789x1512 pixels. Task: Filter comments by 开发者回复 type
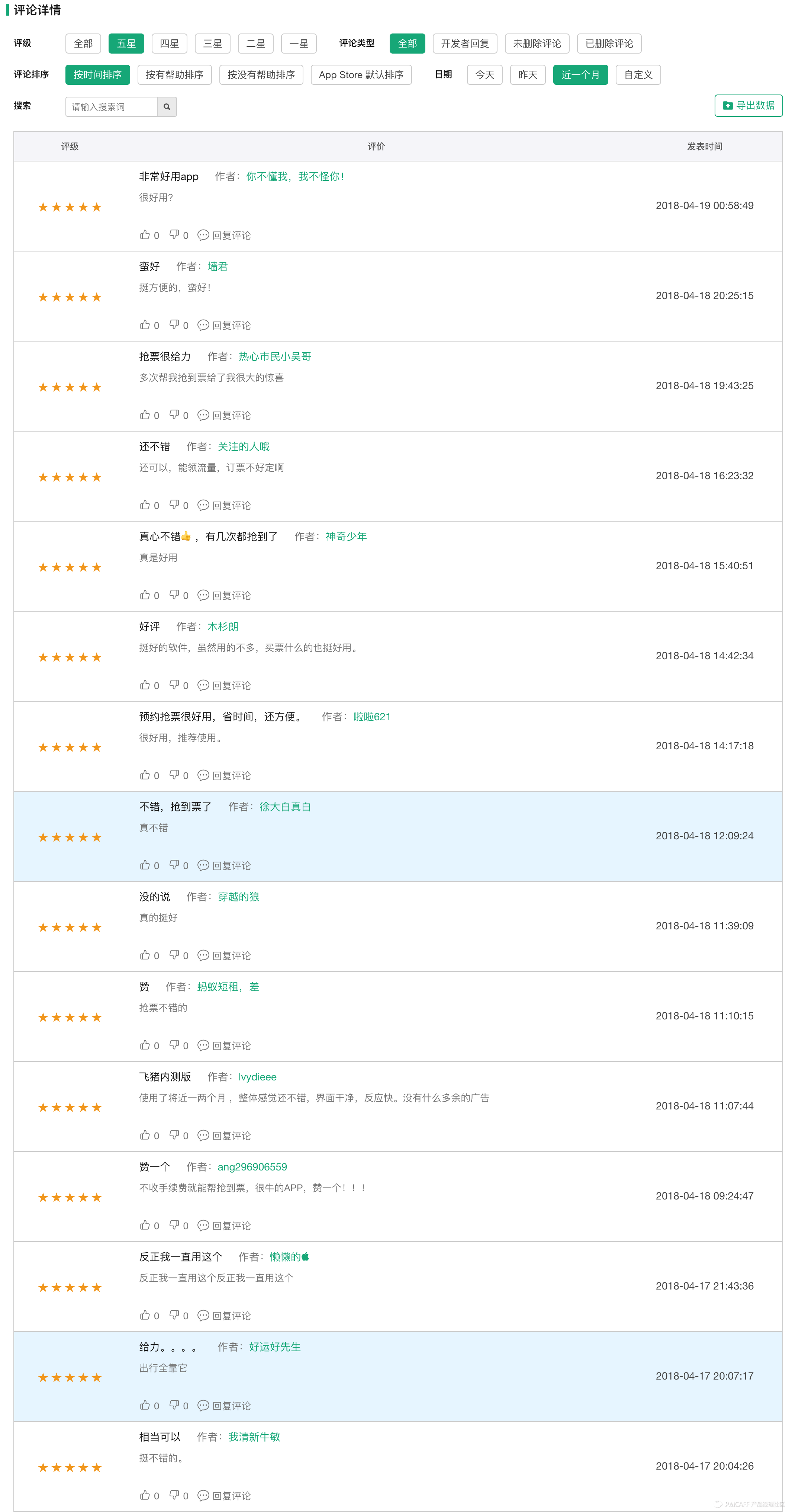tap(465, 44)
